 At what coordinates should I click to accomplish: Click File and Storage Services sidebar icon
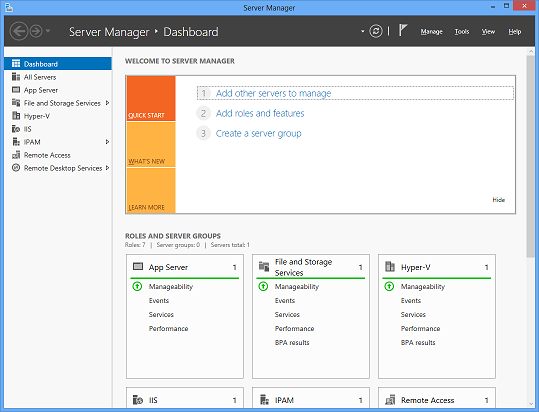point(16,102)
